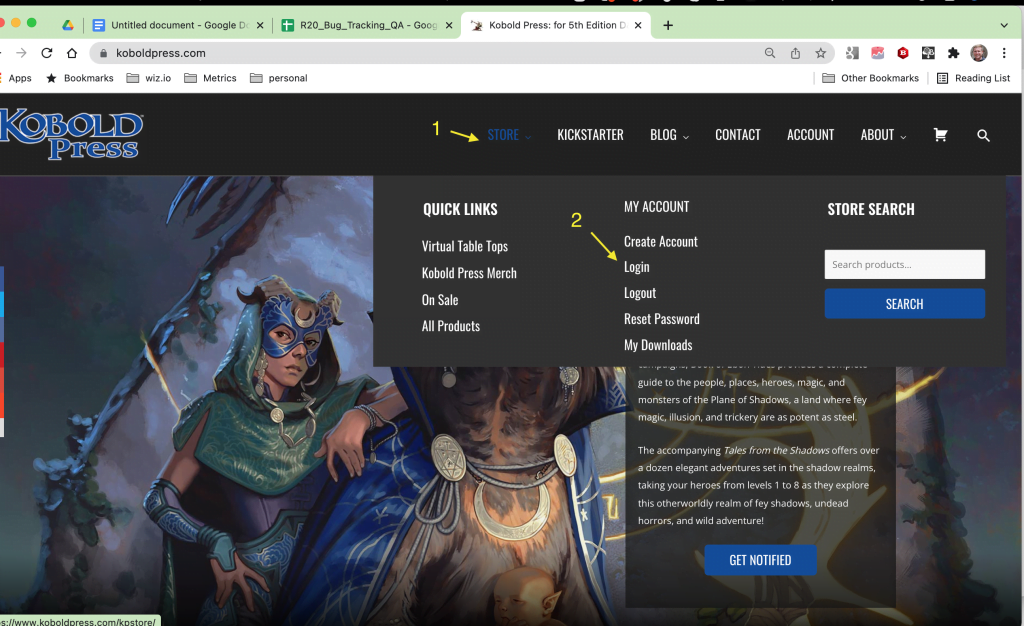Open the personal bookmarks folder
This screenshot has height=626, width=1024.
[x=279, y=78]
